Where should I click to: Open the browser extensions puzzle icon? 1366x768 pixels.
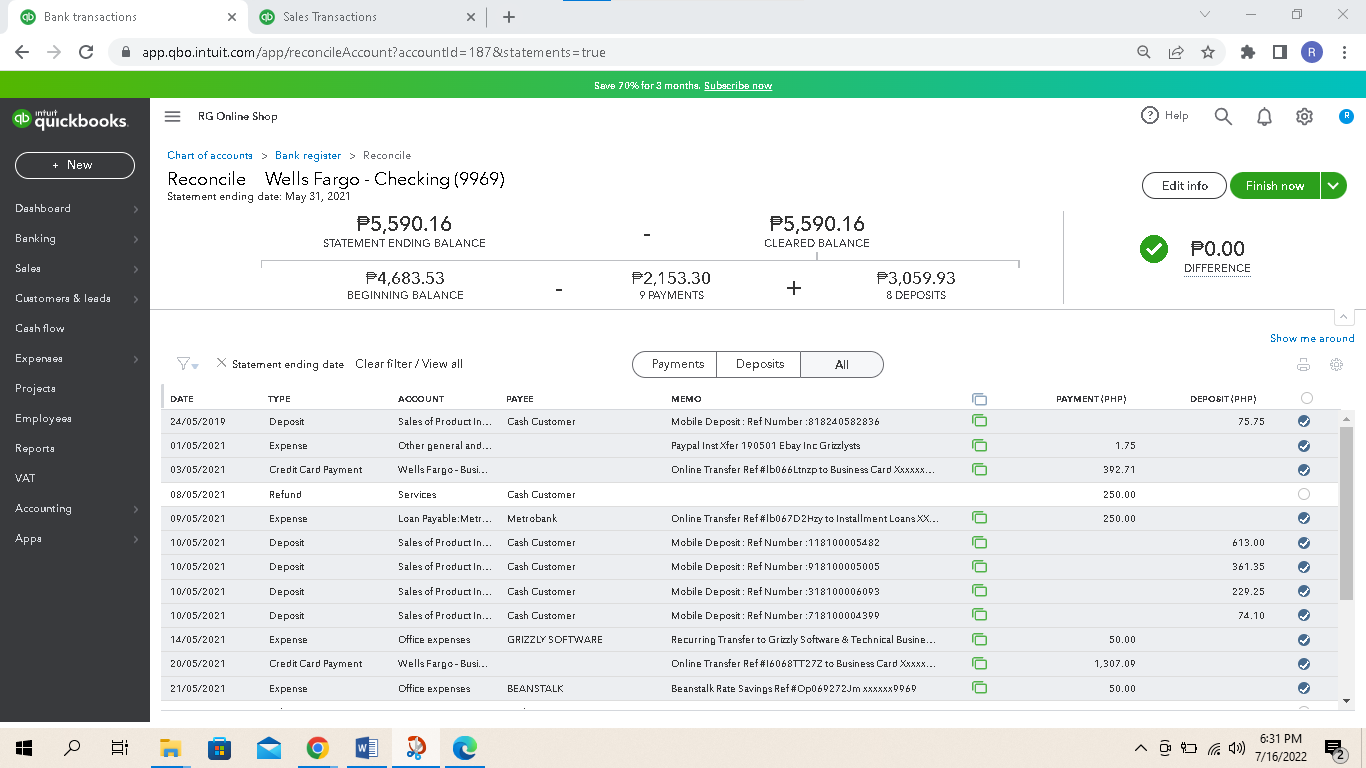pos(1247,52)
